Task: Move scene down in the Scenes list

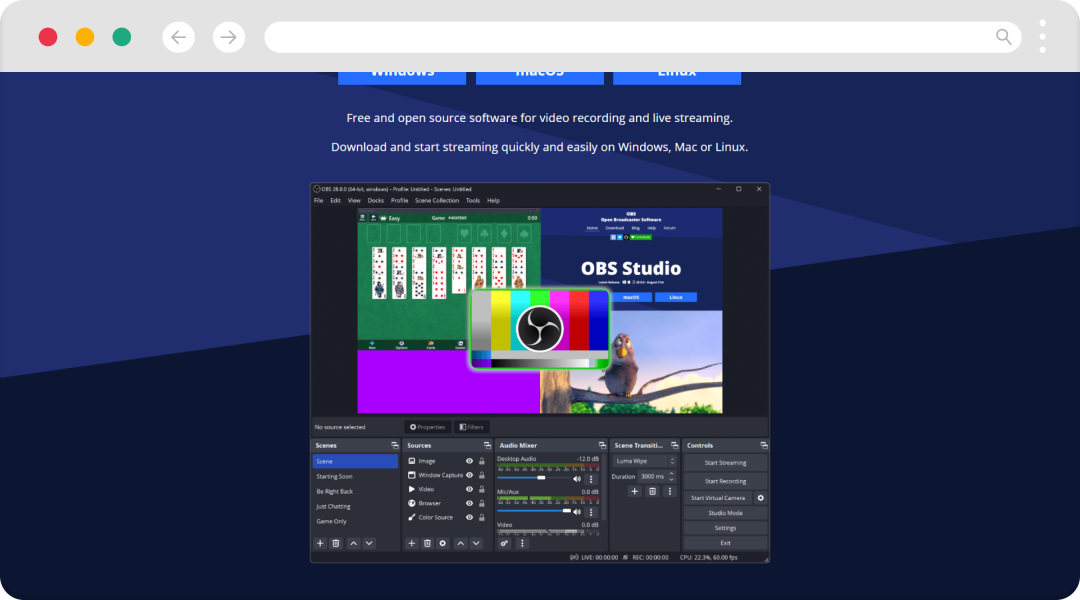Action: pyautogui.click(x=369, y=544)
